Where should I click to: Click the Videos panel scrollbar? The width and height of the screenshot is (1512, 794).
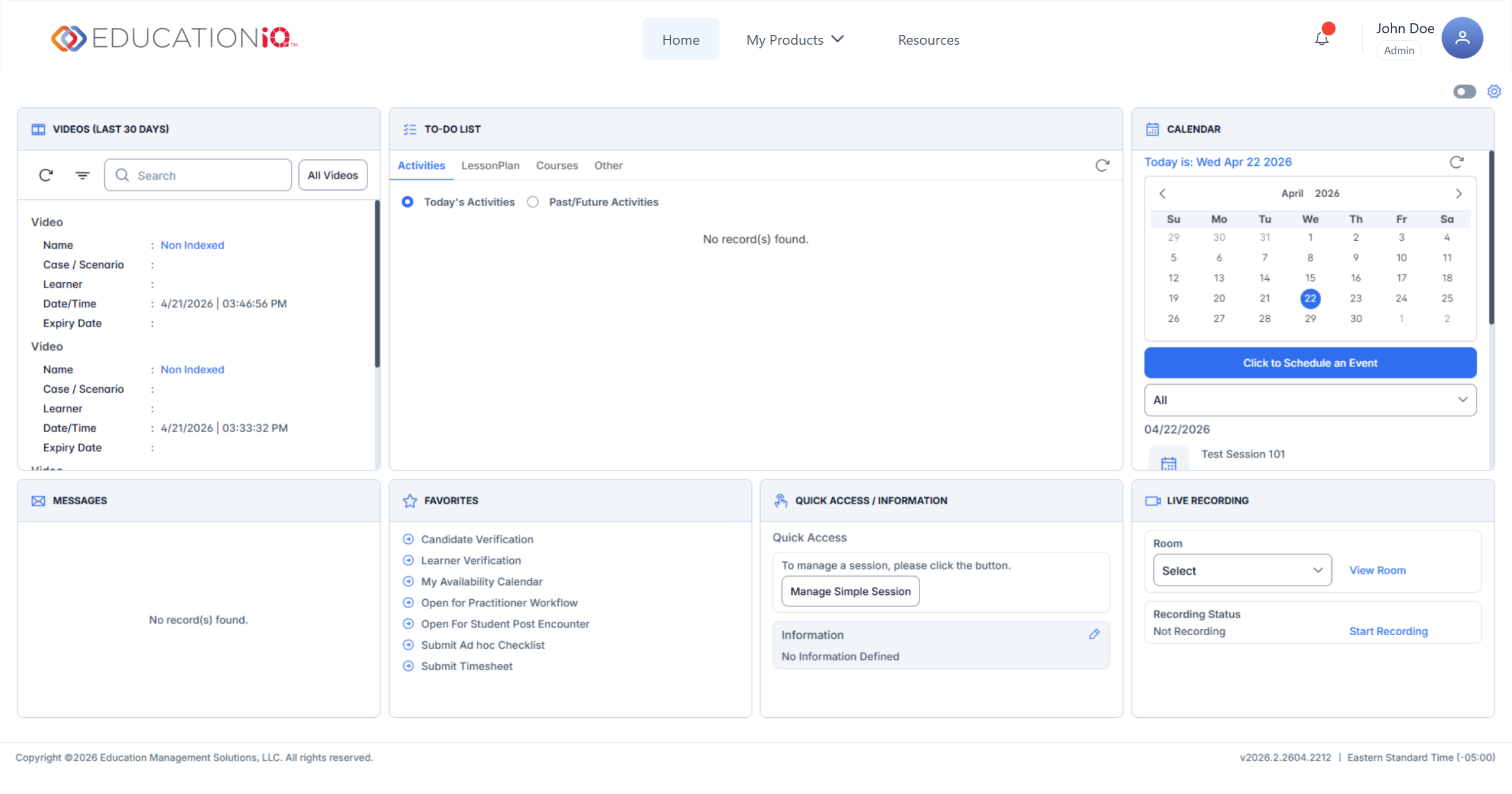377,283
